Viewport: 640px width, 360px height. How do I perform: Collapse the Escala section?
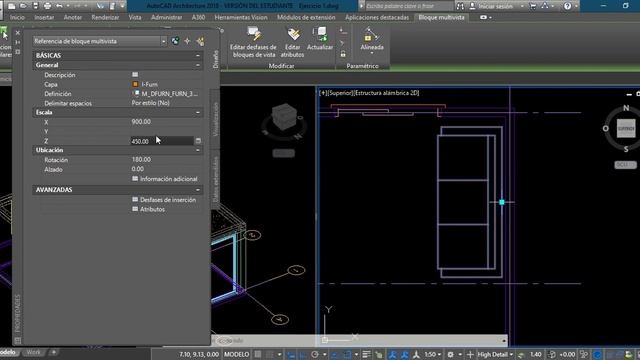(x=198, y=112)
